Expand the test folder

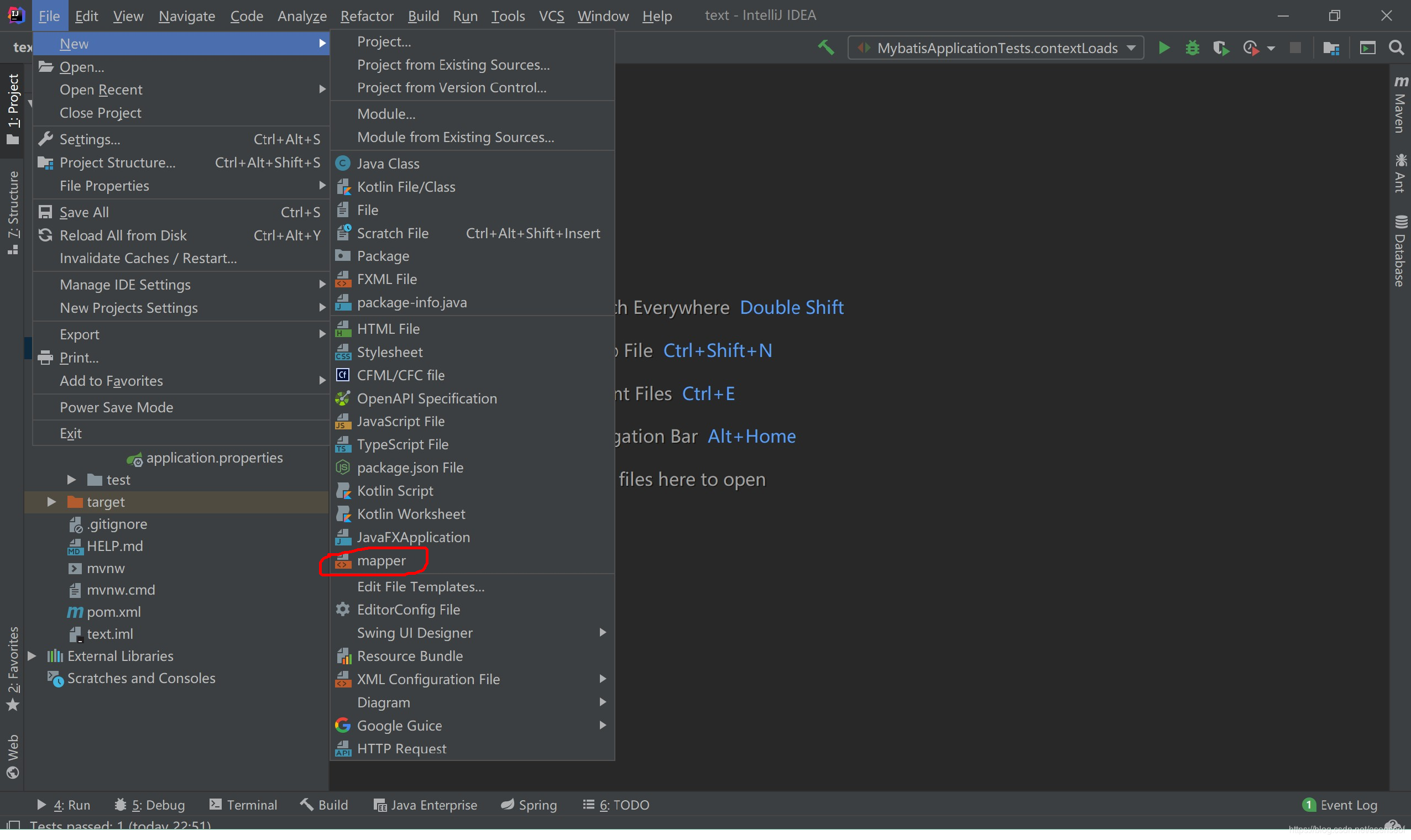71,480
